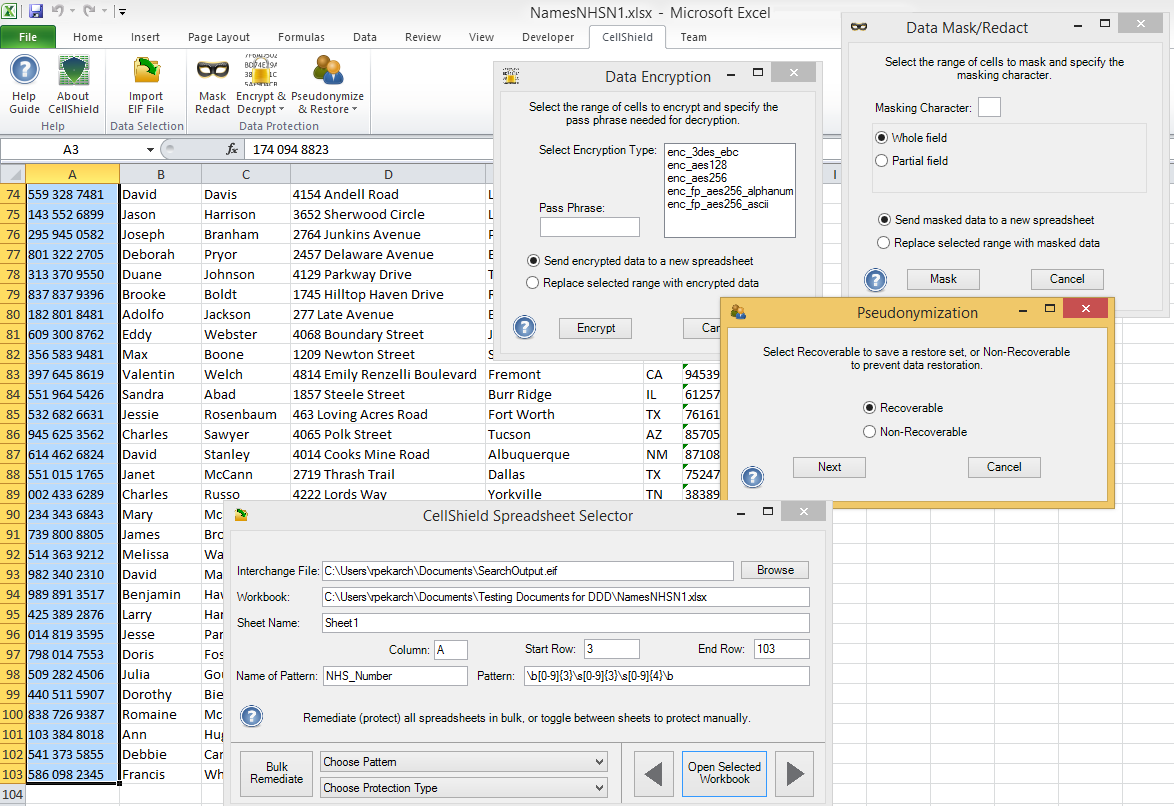Switch to the Page Layout tab
Viewport: 1174px width, 806px height.
219,37
